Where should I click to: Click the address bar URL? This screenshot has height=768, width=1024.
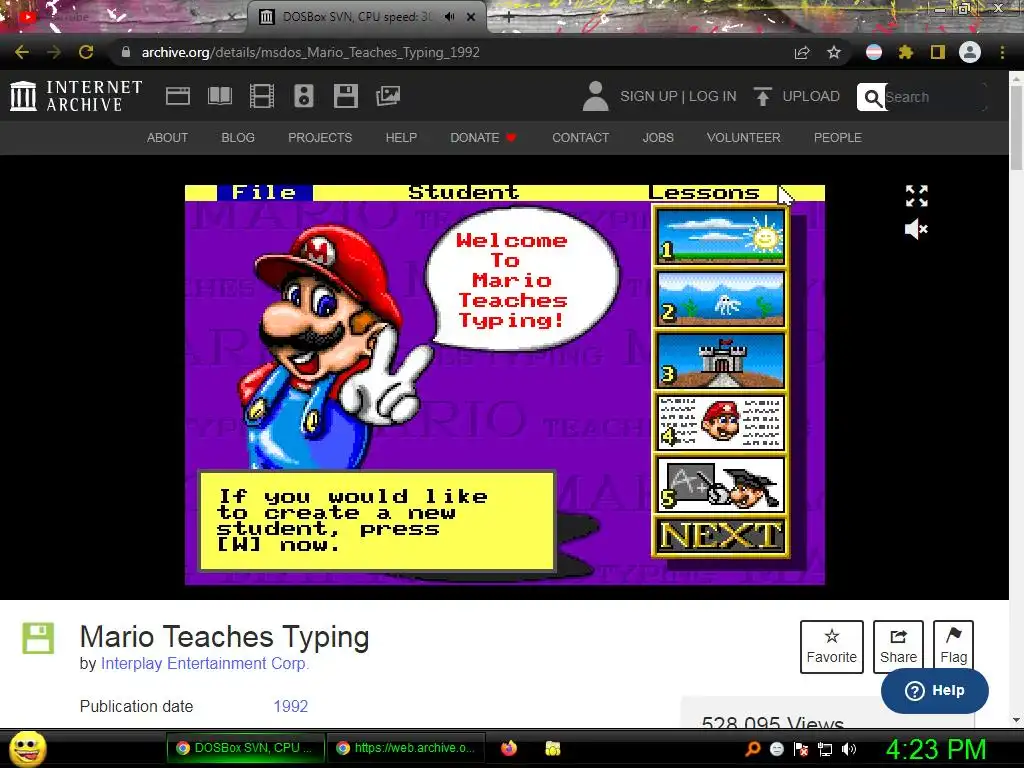pyautogui.click(x=311, y=52)
